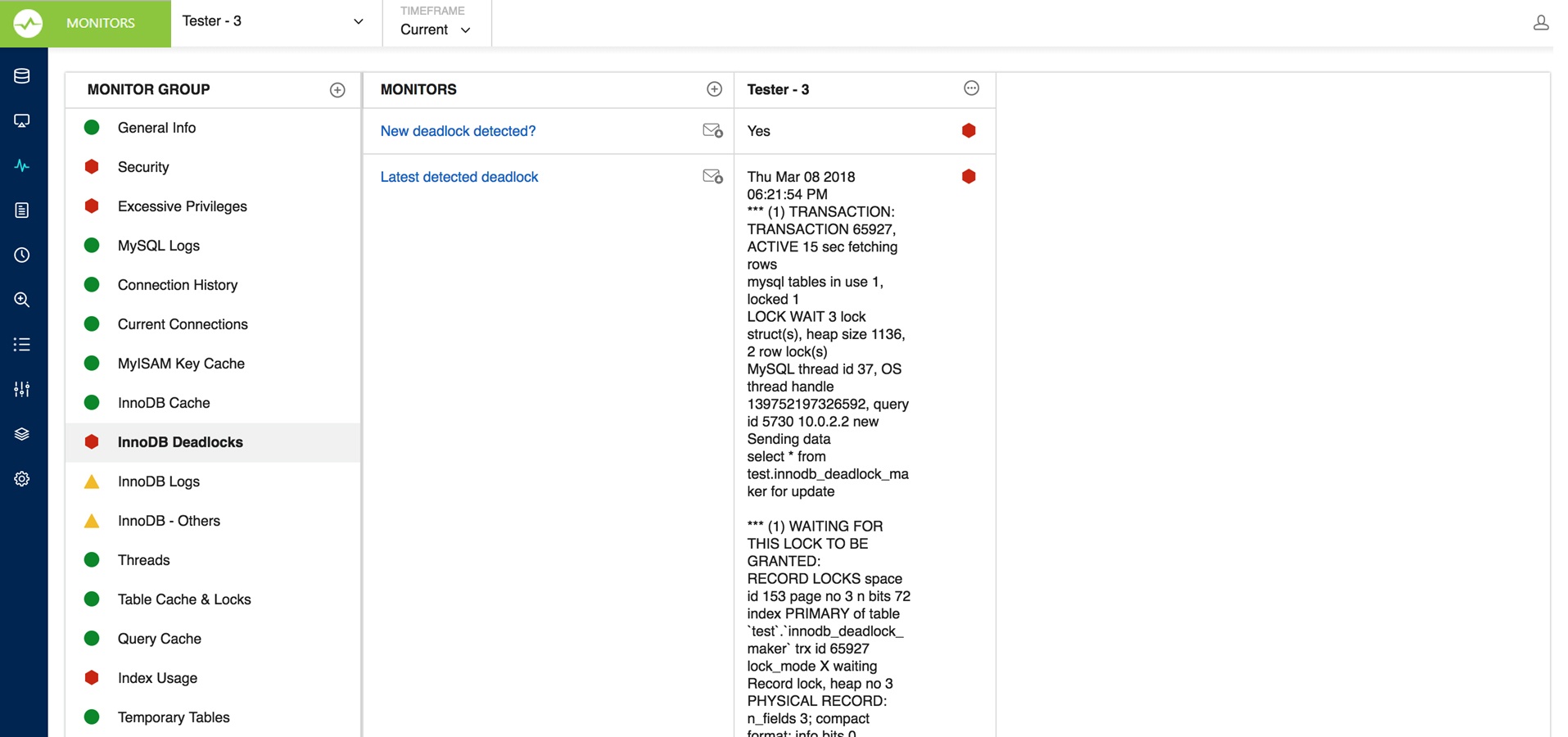Select the Security monitor group
The image size is (1568, 737).
[143, 167]
